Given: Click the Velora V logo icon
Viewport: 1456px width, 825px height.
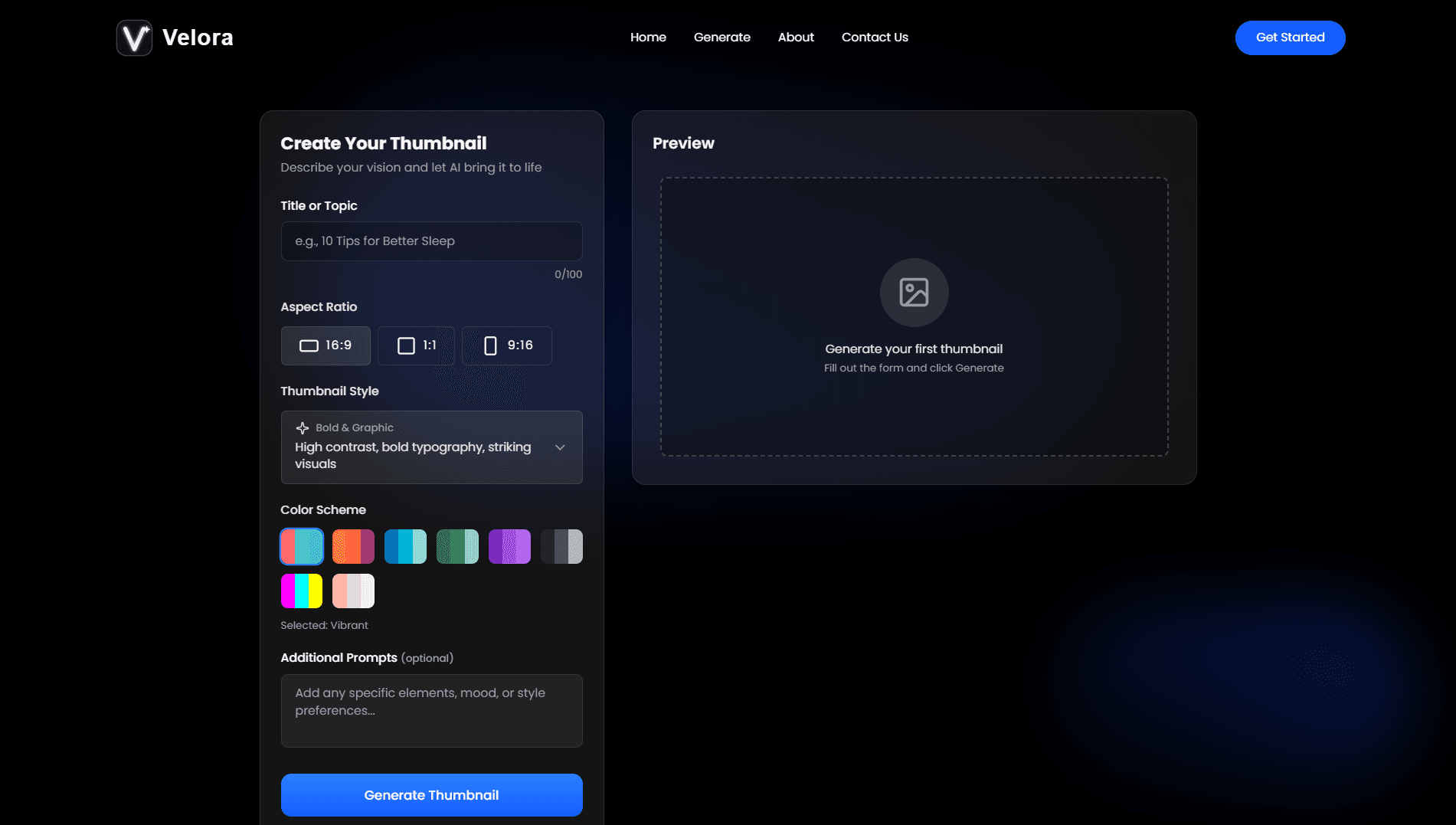Looking at the screenshot, I should point(135,38).
